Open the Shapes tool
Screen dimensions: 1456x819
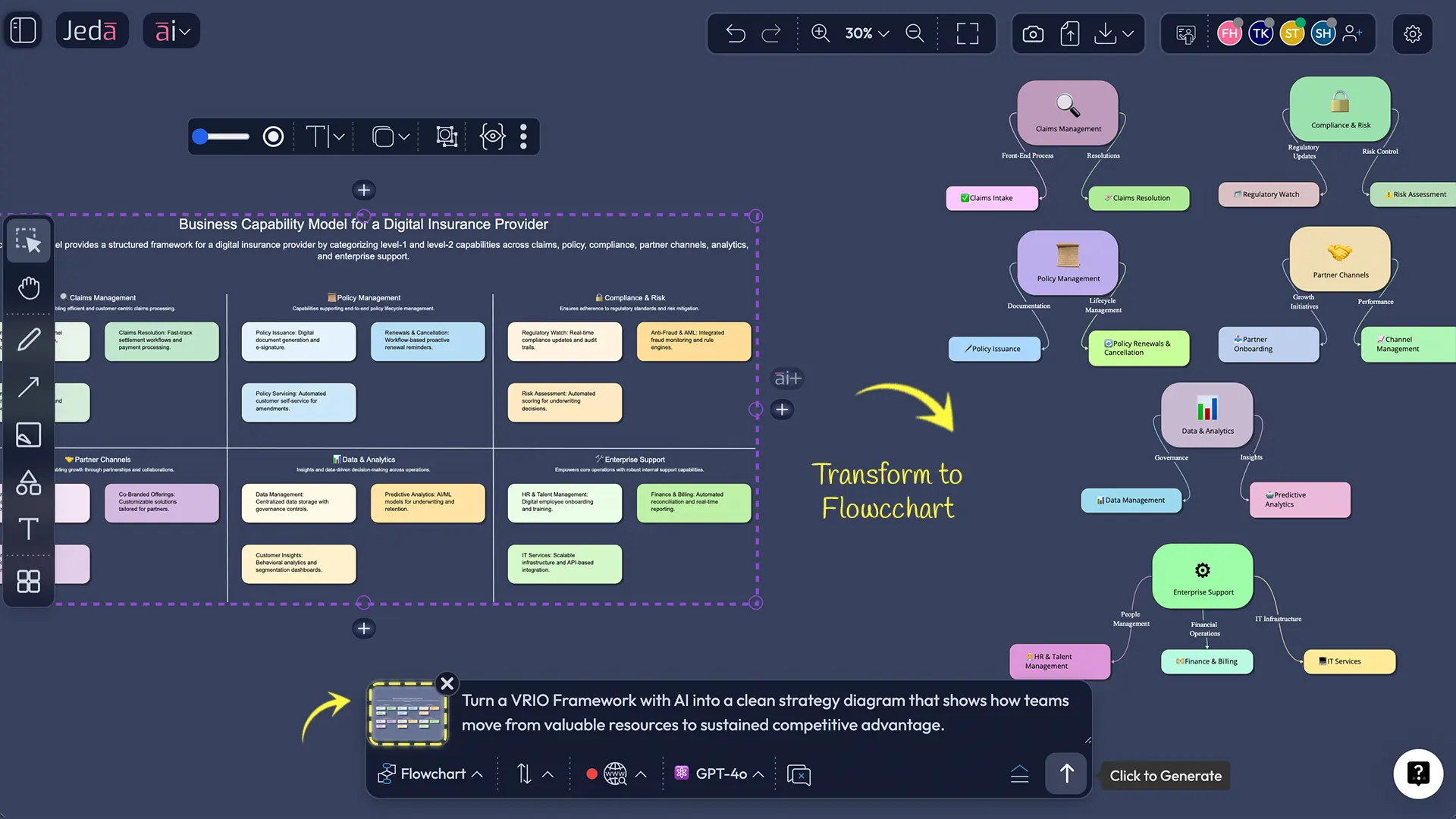click(x=29, y=482)
